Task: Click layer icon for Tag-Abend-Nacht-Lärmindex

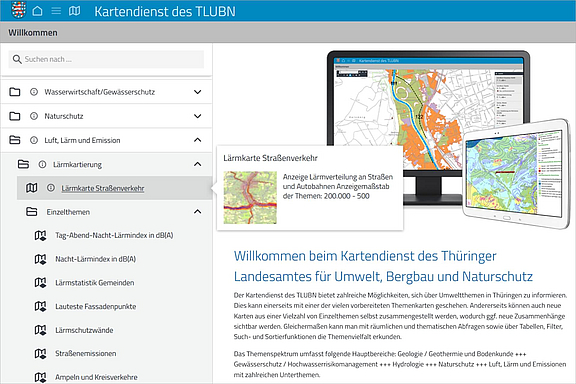Action: coord(40,236)
